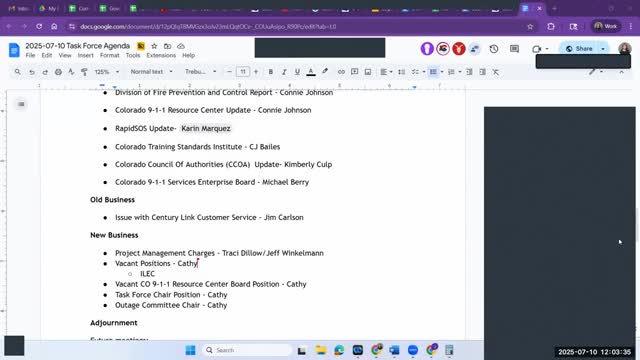Click the Insert image icon

(368, 72)
